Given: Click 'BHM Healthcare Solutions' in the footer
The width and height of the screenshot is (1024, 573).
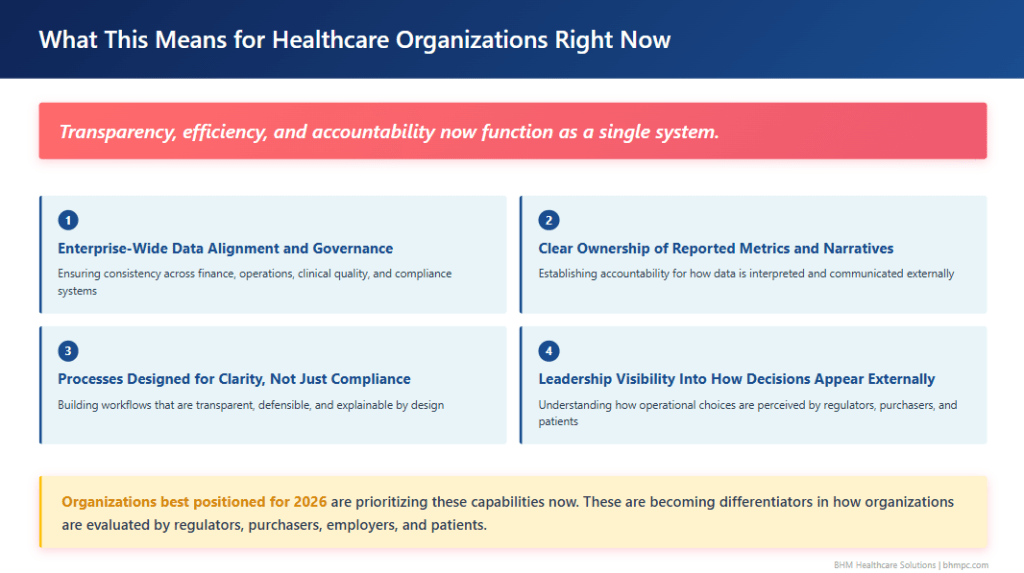Looking at the screenshot, I should [x=884, y=565].
